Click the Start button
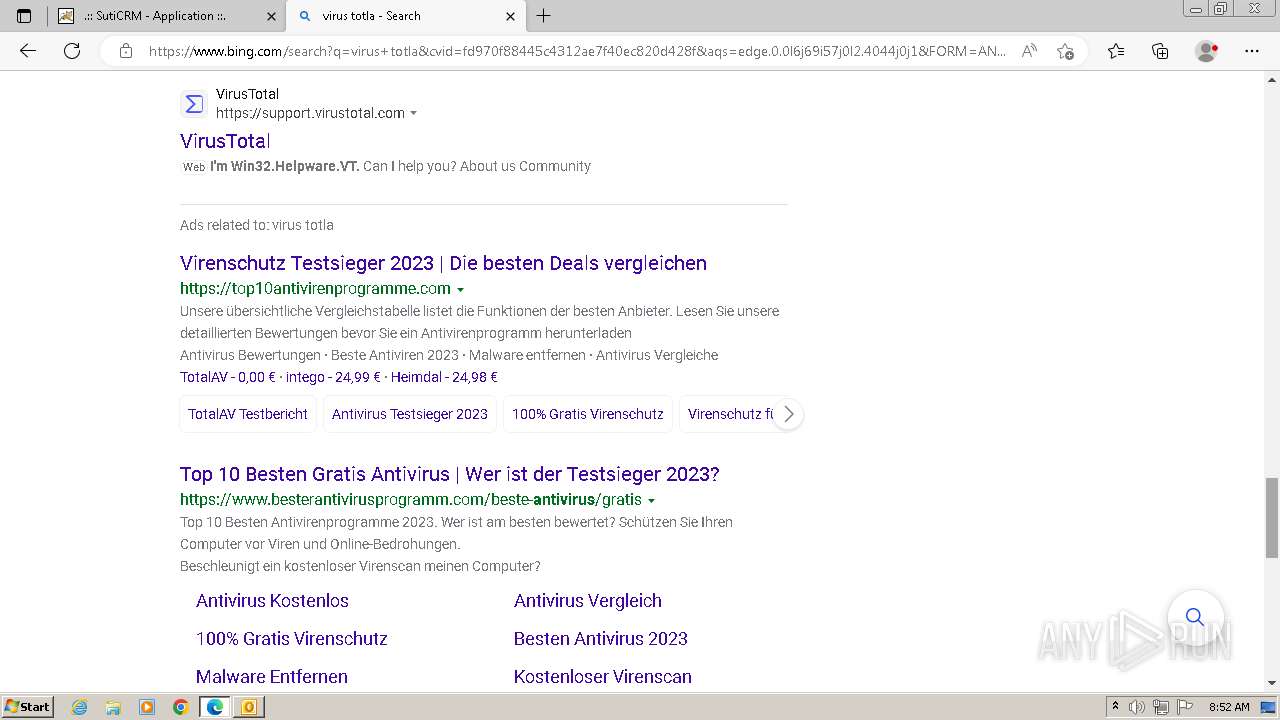Screen dimensions: 1280x720 [27, 707]
